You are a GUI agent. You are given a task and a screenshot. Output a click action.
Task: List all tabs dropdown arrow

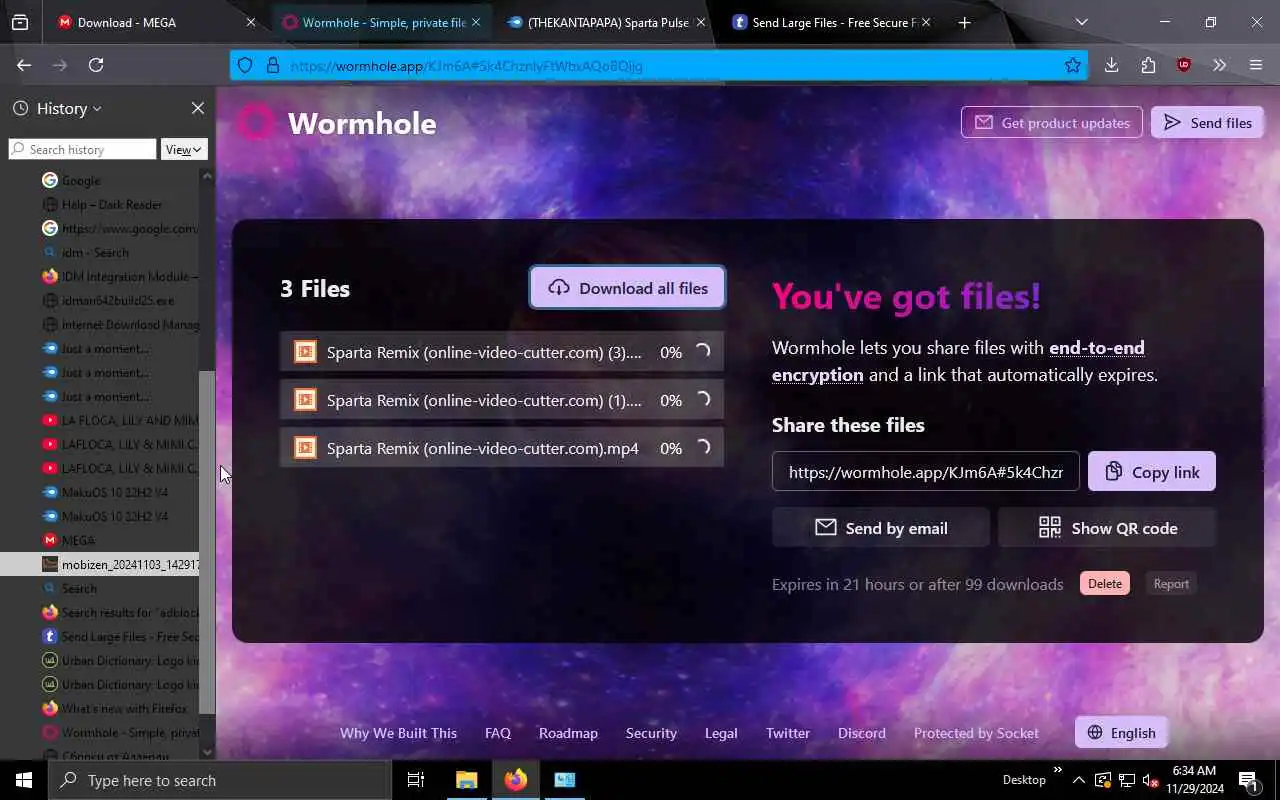[1081, 22]
